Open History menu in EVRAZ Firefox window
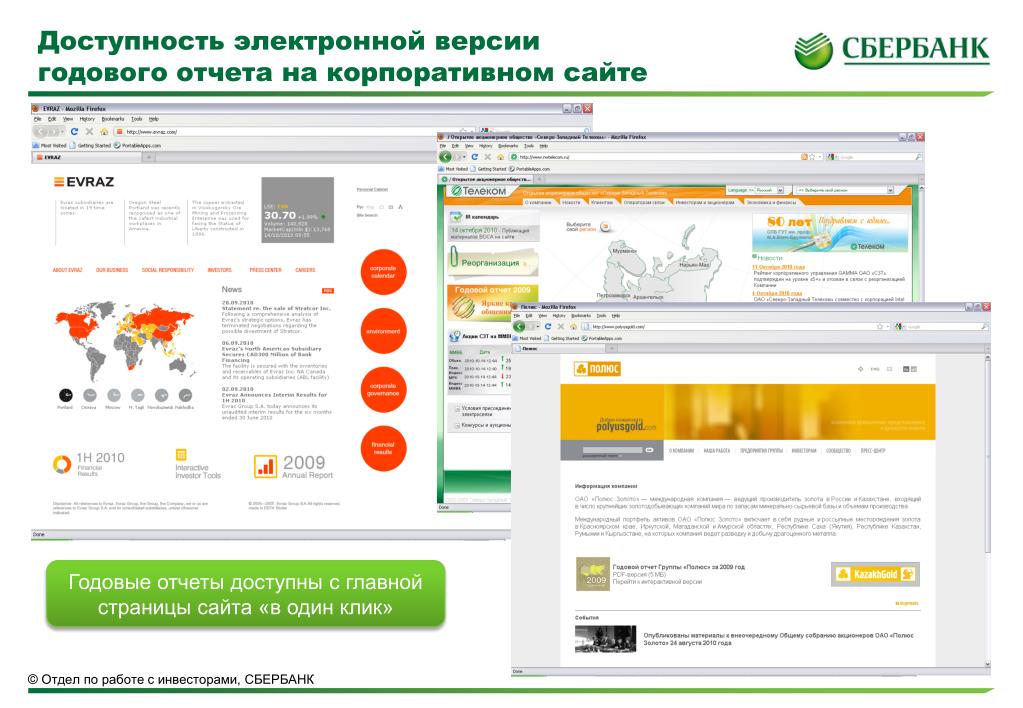The width and height of the screenshot is (1023, 708). click(x=87, y=119)
